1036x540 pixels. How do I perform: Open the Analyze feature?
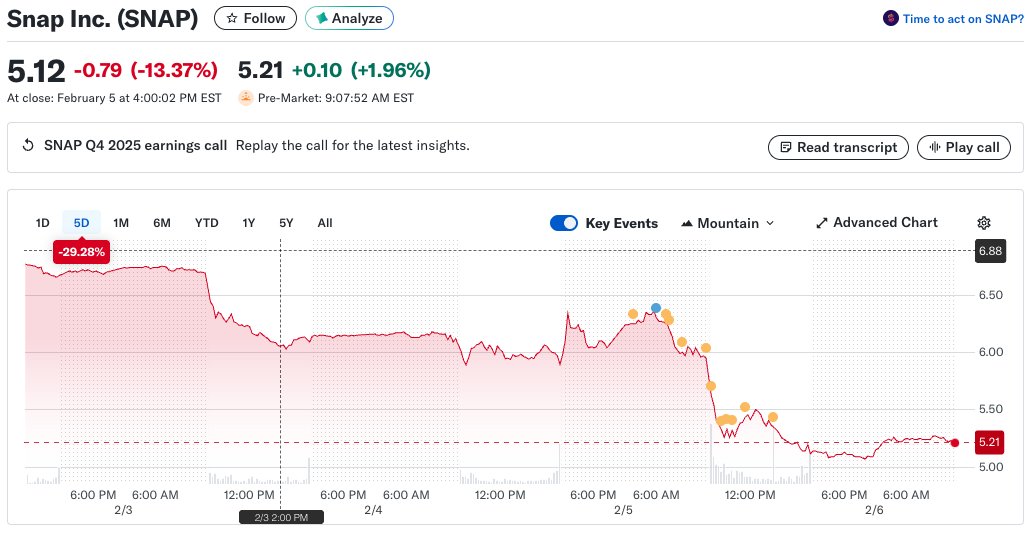coord(349,19)
